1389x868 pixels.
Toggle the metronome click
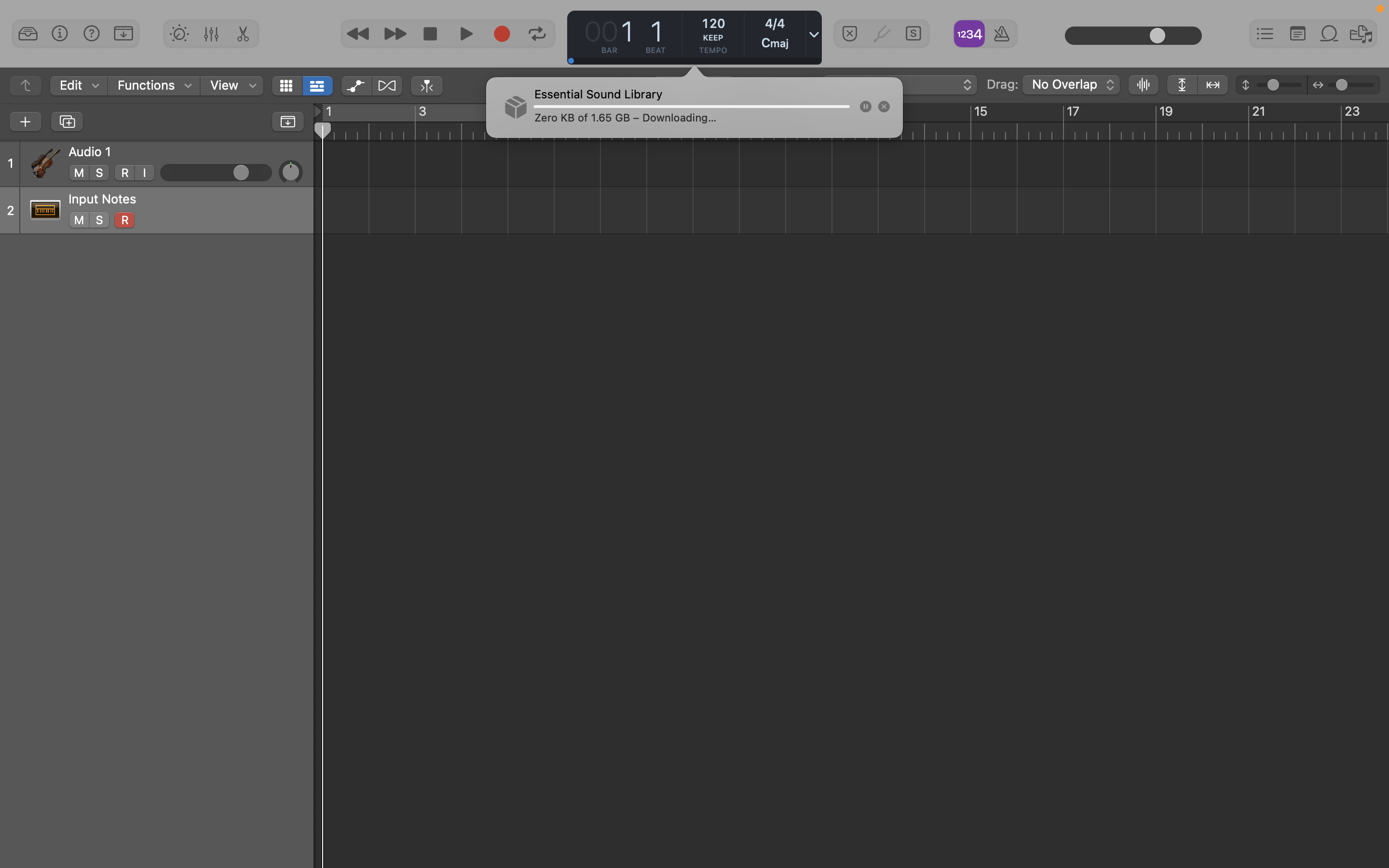1001,33
